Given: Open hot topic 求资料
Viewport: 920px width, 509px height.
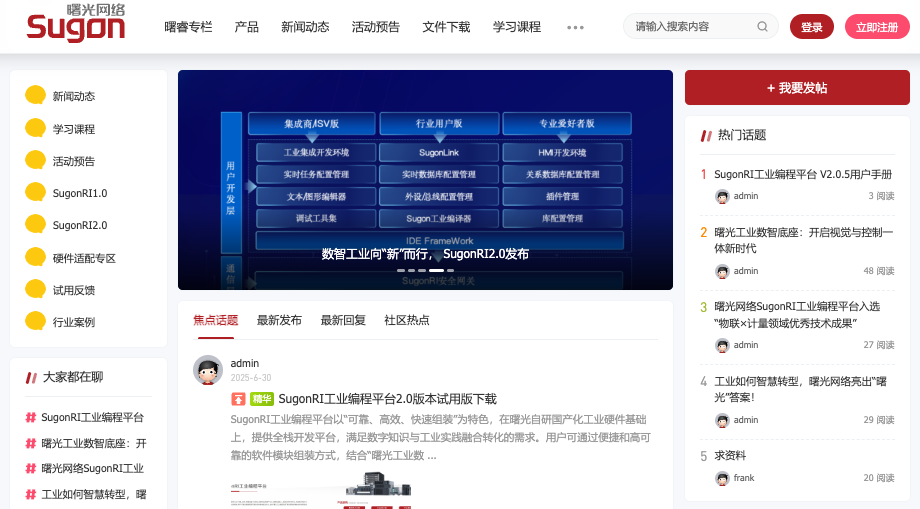Looking at the screenshot, I should point(730,456).
